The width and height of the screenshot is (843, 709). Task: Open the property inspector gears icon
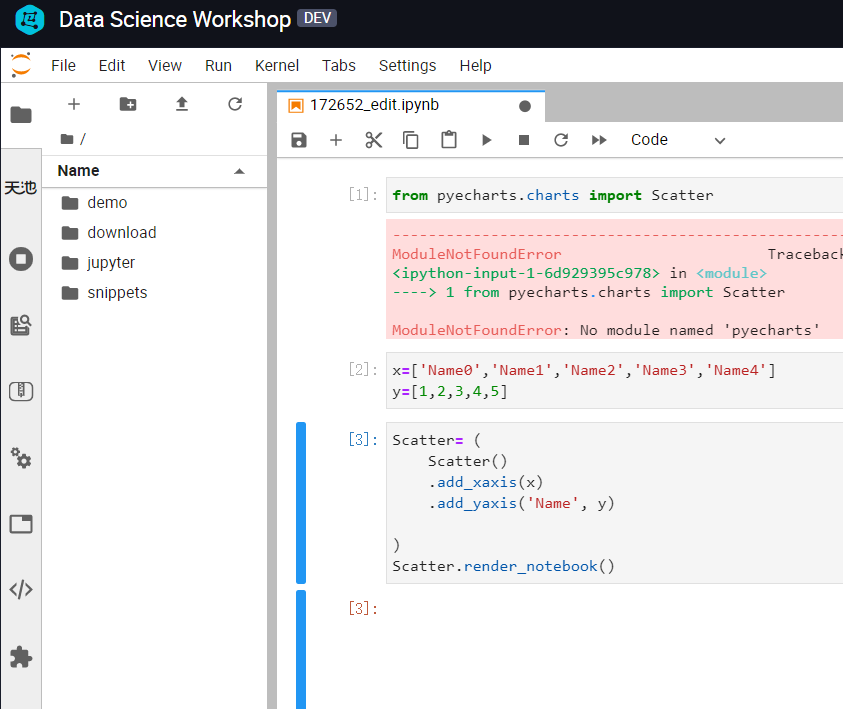pos(21,457)
